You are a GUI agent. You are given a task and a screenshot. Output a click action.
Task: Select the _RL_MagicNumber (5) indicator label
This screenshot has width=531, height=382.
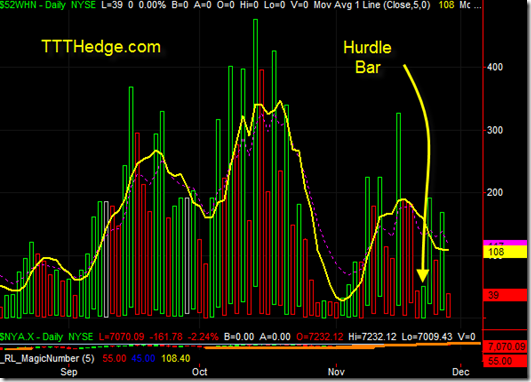tap(47, 358)
